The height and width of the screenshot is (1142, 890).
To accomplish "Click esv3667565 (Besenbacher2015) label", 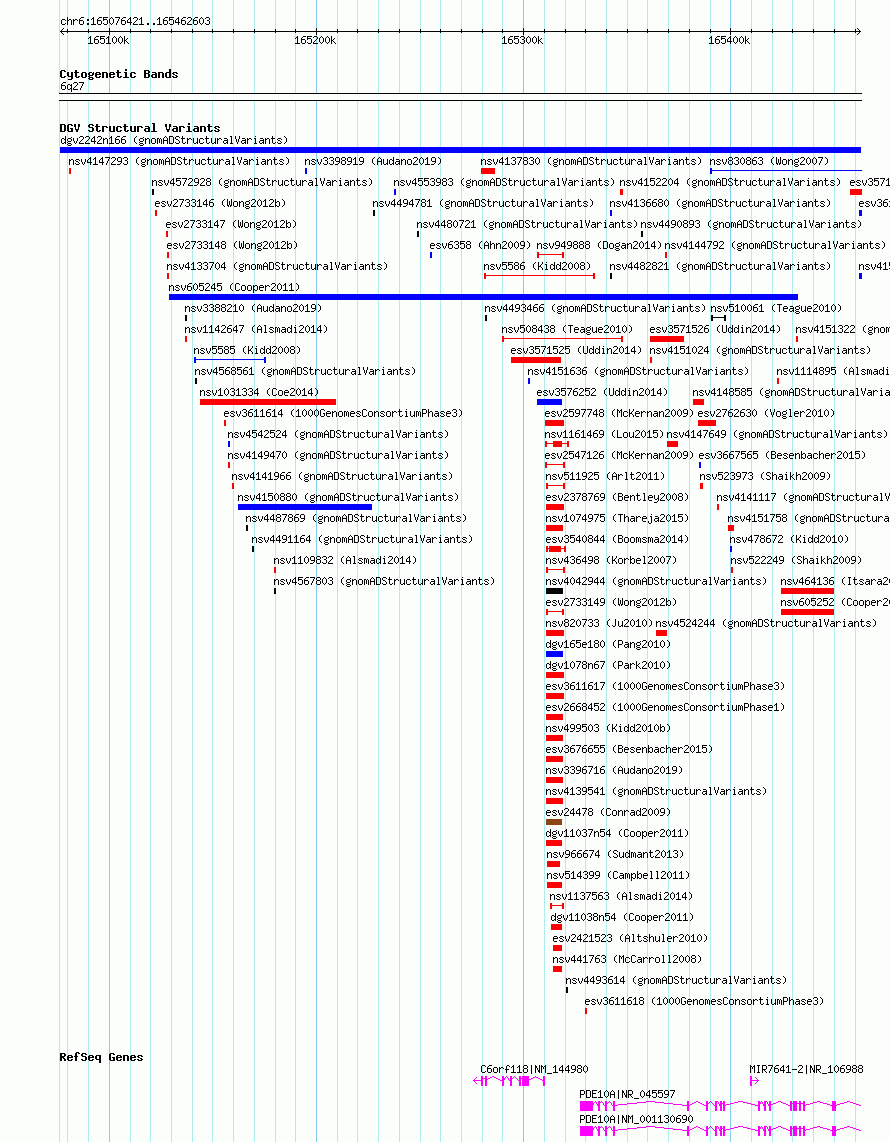I will coord(782,456).
